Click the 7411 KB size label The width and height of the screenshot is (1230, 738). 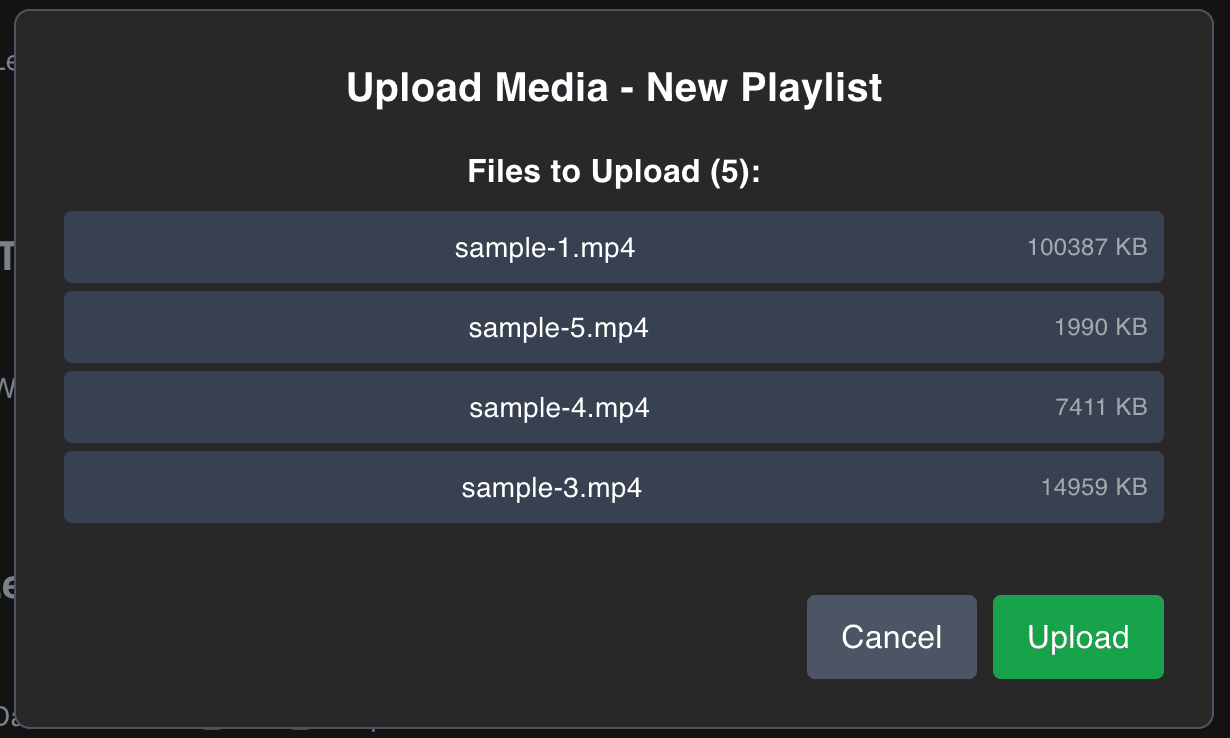1106,407
